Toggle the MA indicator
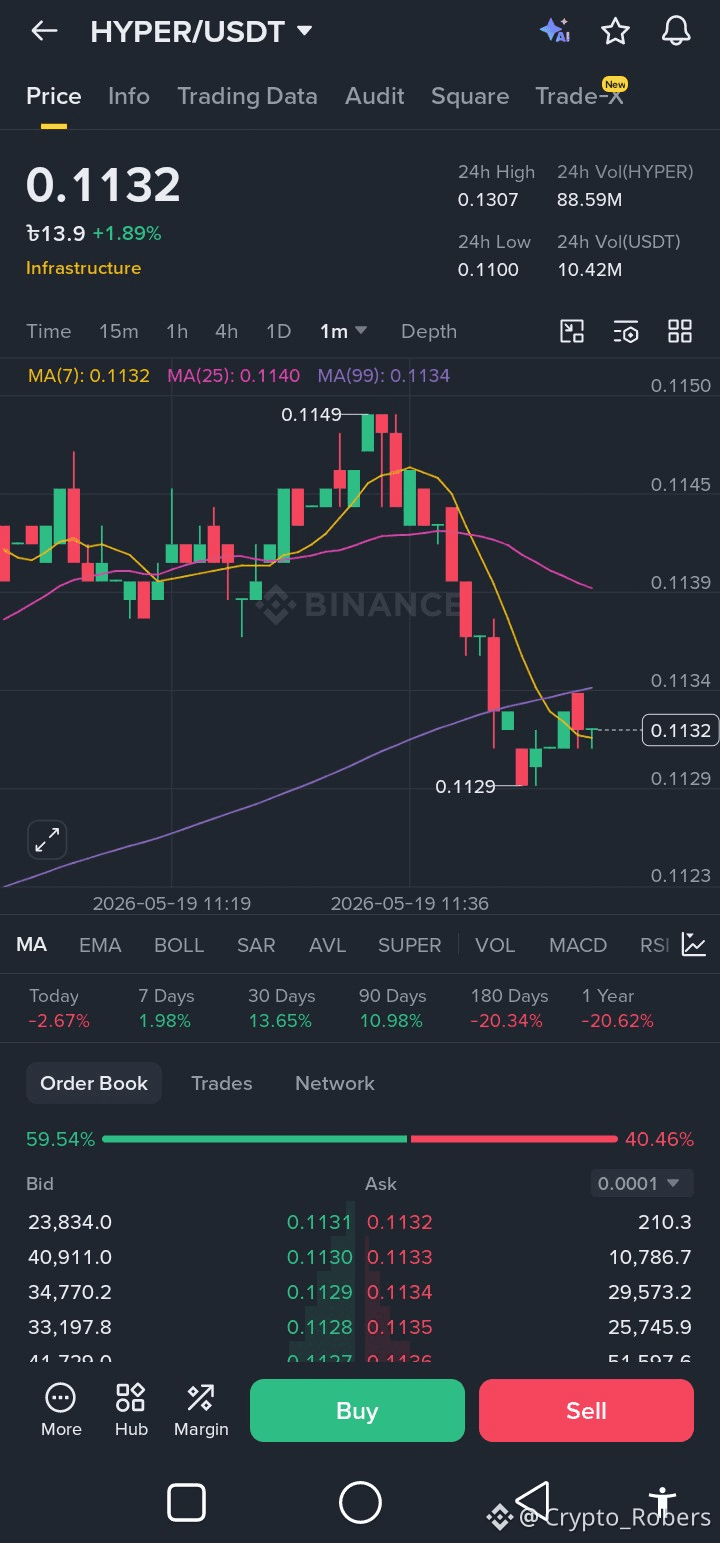 [x=31, y=945]
